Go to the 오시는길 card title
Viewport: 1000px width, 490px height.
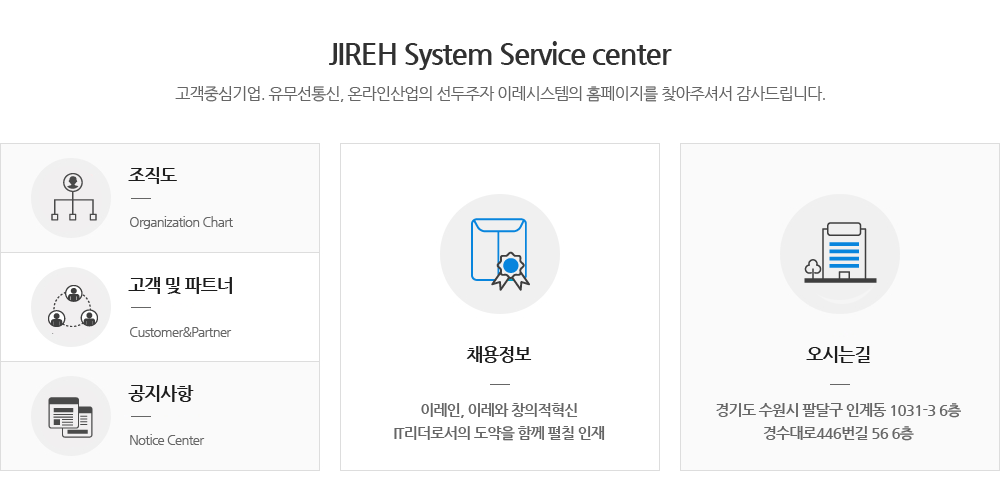[x=839, y=353]
